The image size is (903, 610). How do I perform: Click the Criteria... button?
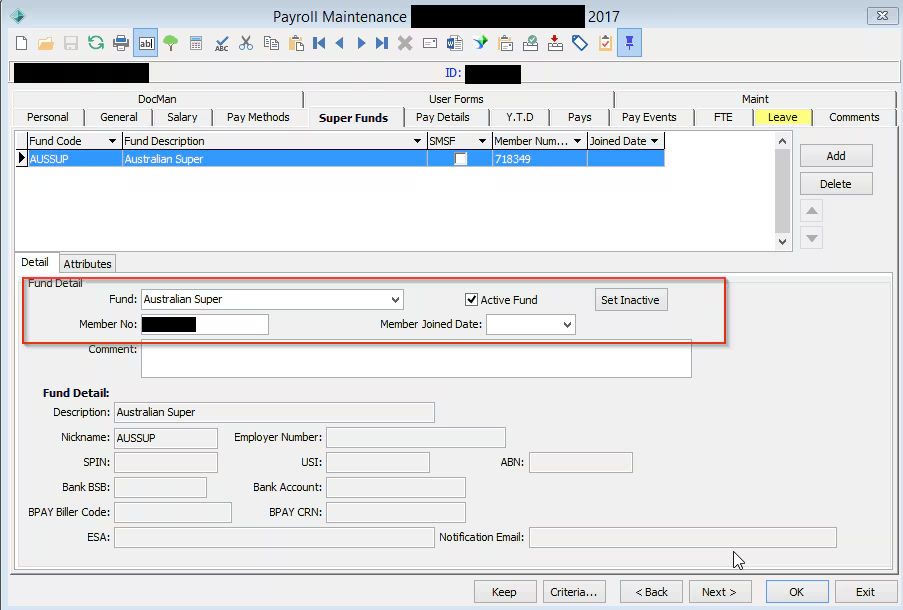coord(574,592)
